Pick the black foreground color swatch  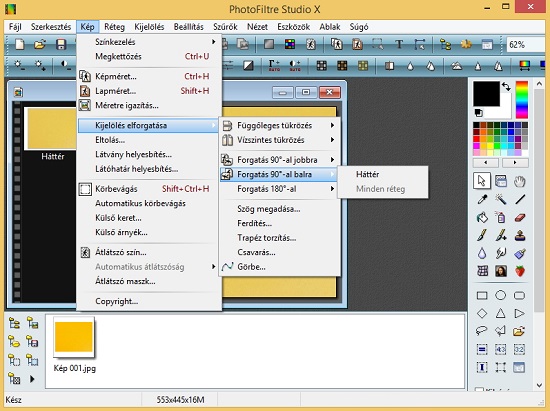coord(486,93)
